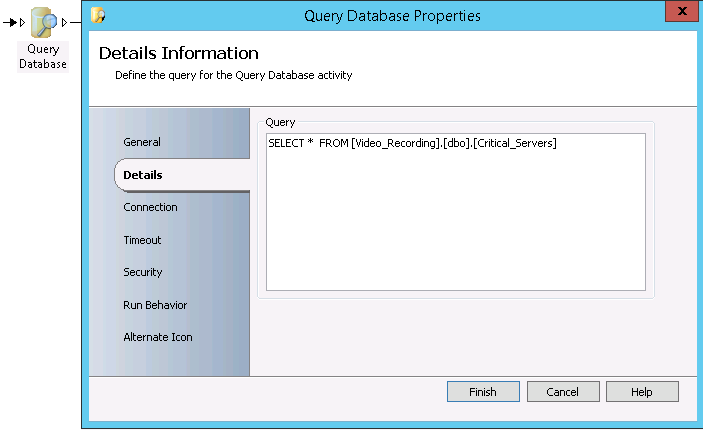Select the Details tab
The height and width of the screenshot is (430, 703).
click(x=182, y=175)
